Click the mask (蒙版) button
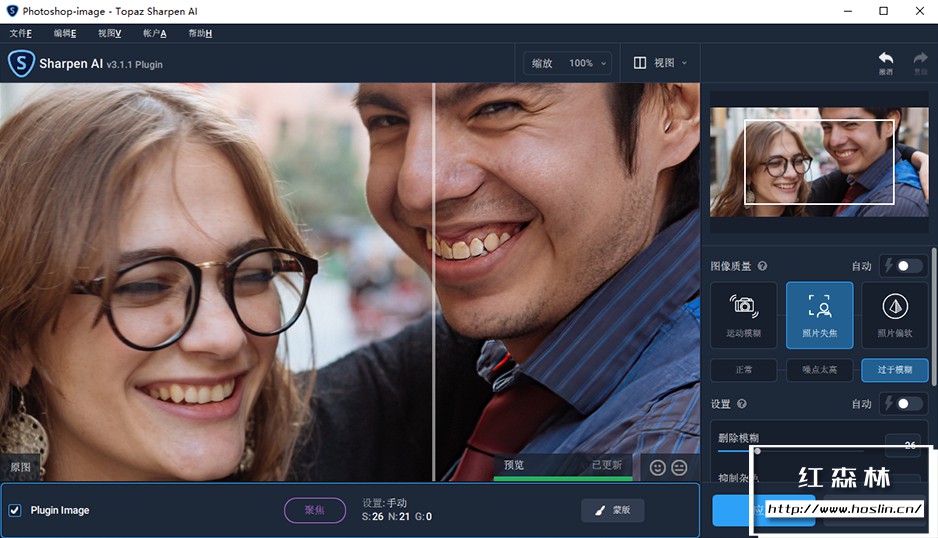 612,510
